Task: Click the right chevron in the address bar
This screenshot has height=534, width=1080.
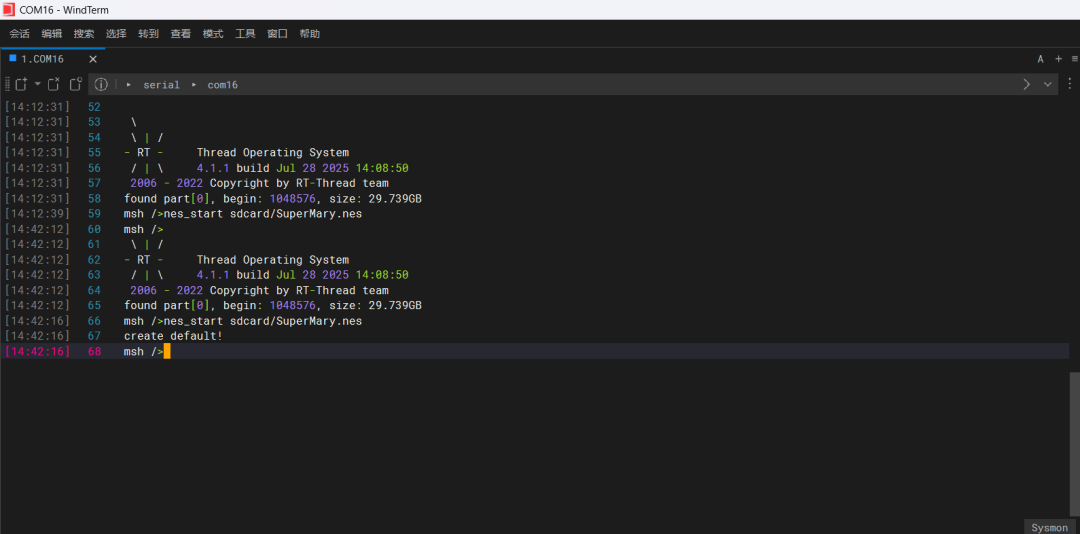Action: coord(1026,84)
